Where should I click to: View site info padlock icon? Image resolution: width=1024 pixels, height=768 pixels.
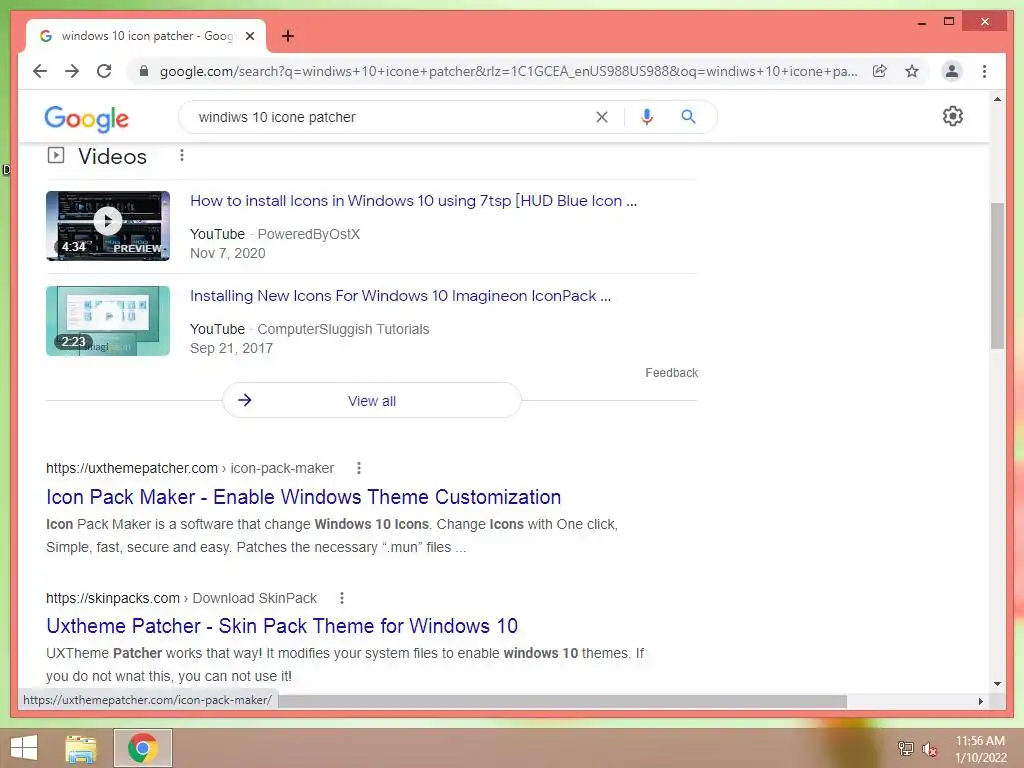[x=144, y=71]
